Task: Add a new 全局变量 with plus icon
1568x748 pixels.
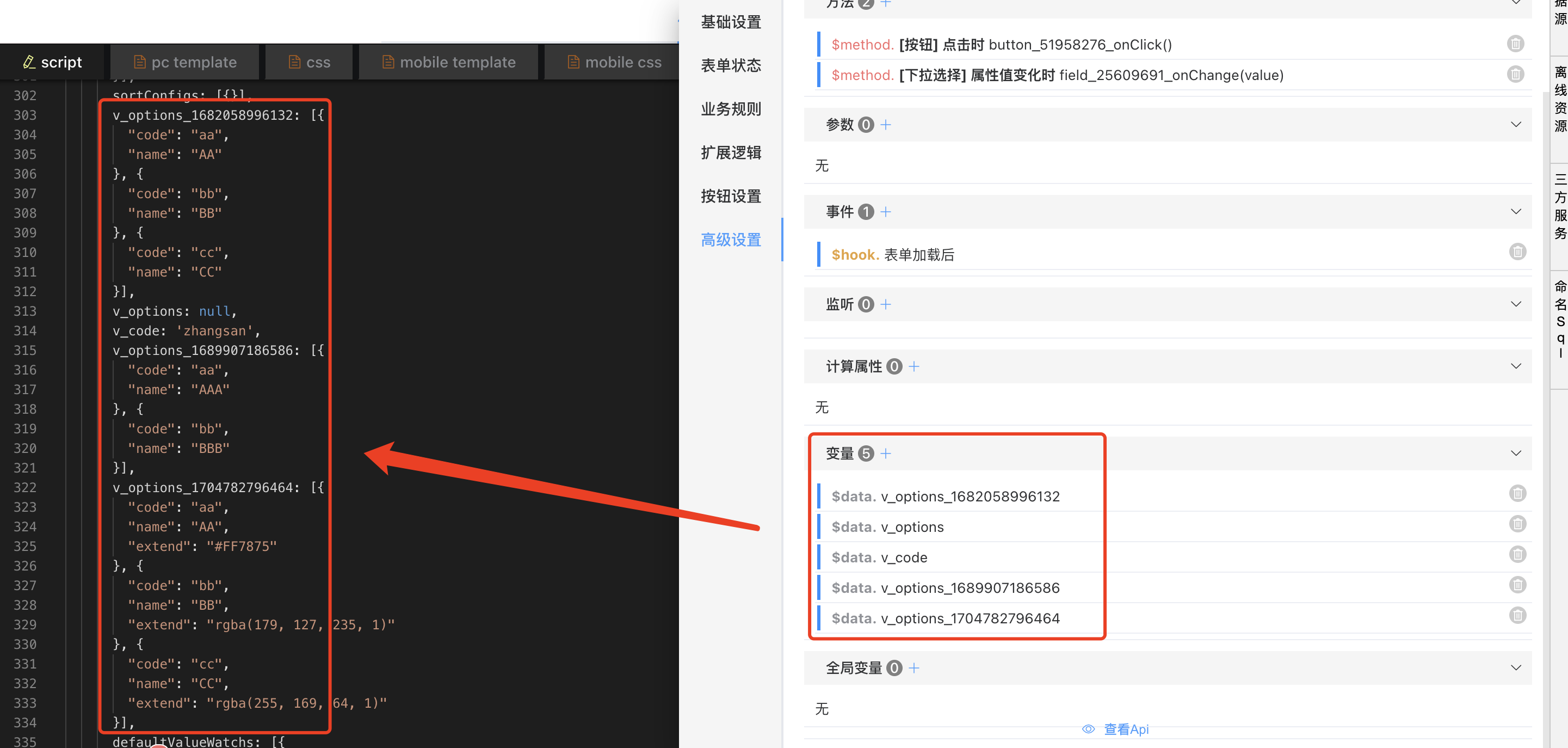Action: [x=913, y=667]
